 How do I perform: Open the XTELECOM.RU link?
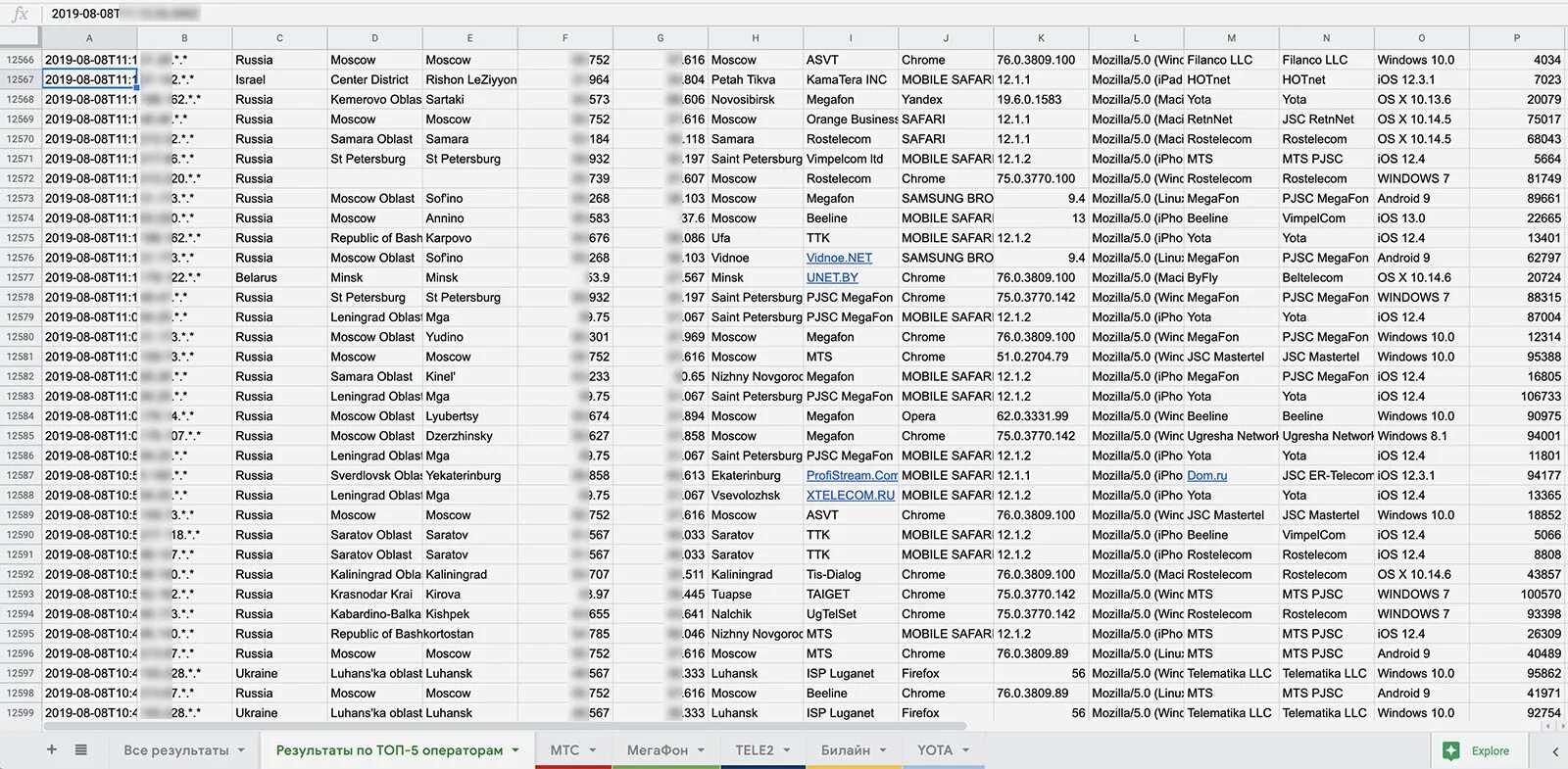[x=851, y=495]
